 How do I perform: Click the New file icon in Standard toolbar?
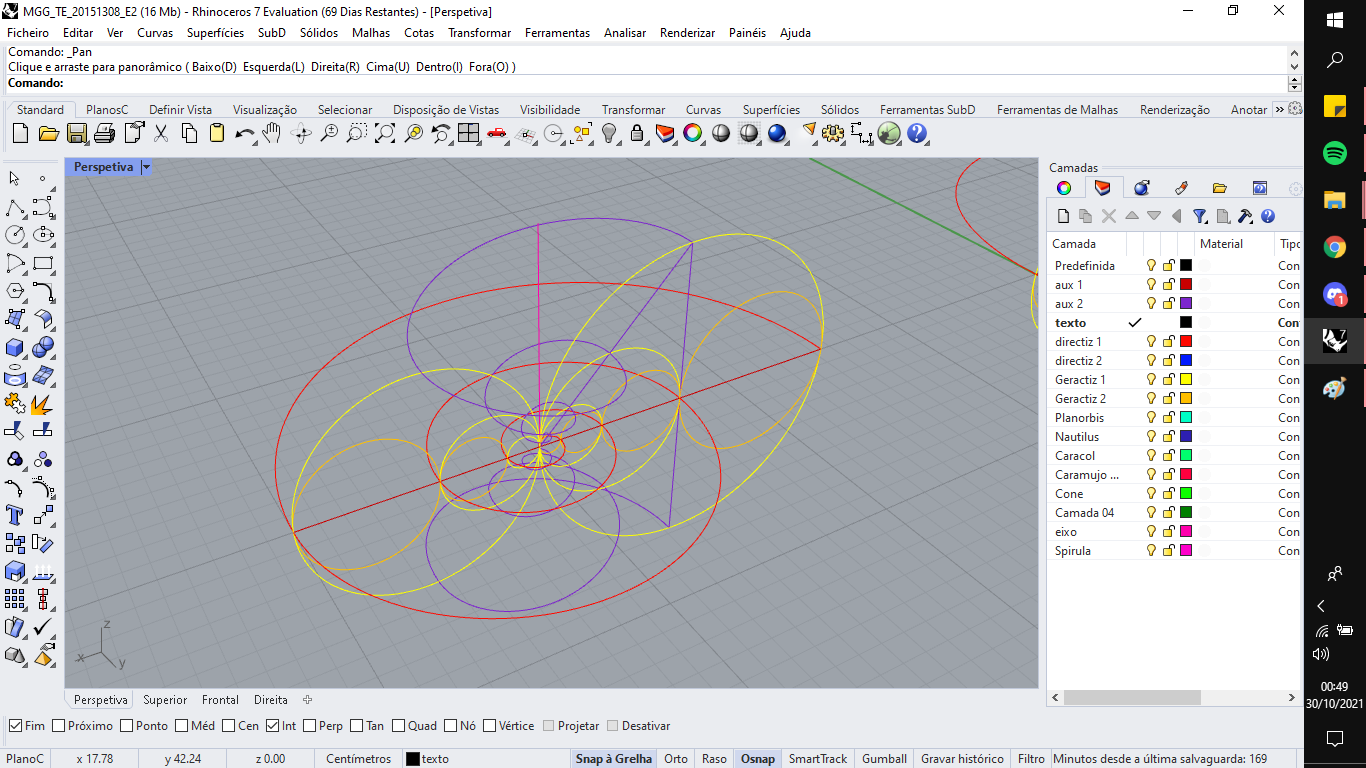pyautogui.click(x=21, y=133)
